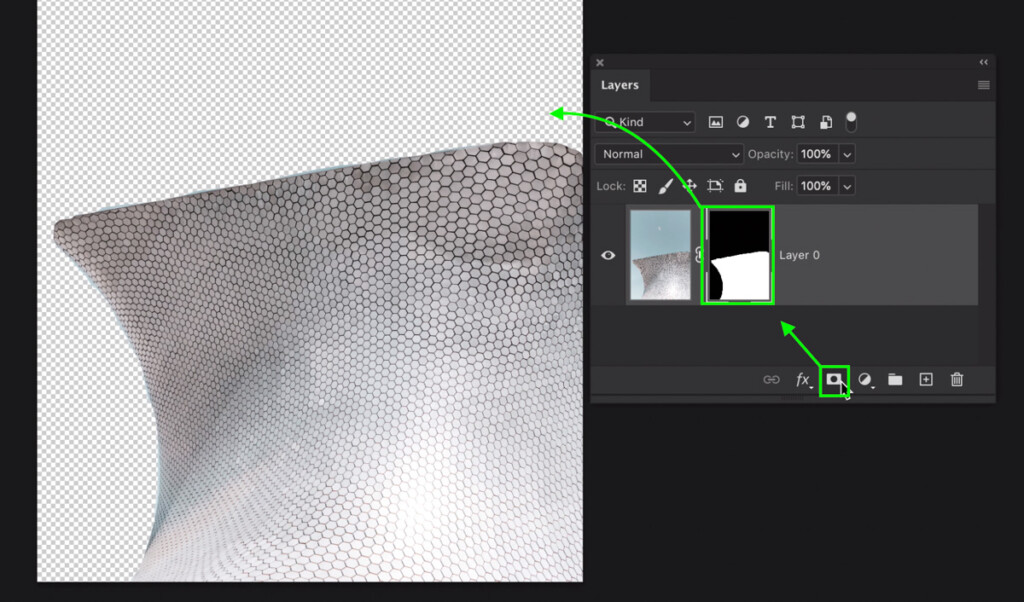
Task: Create a new layer
Action: 926,380
